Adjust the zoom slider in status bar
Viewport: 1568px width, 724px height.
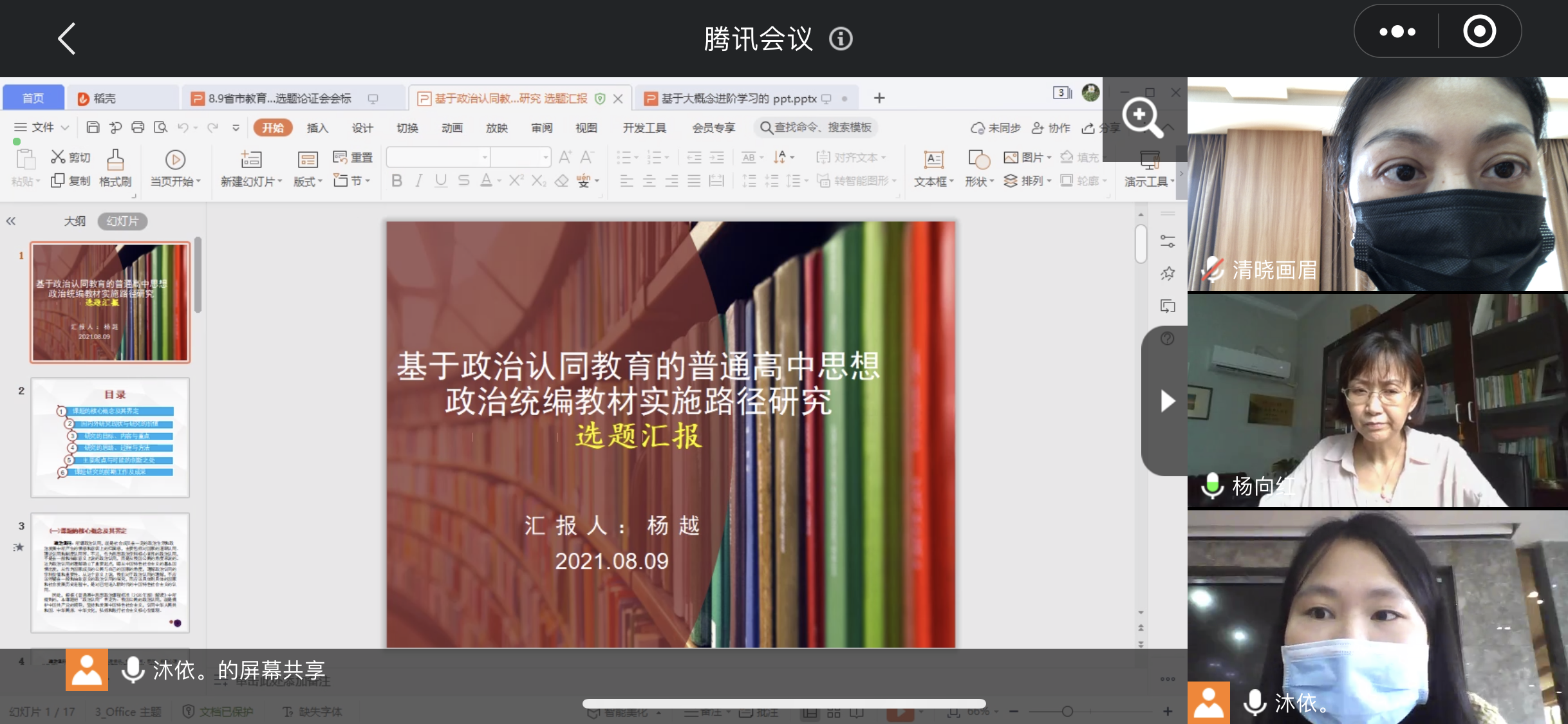tap(1067, 711)
